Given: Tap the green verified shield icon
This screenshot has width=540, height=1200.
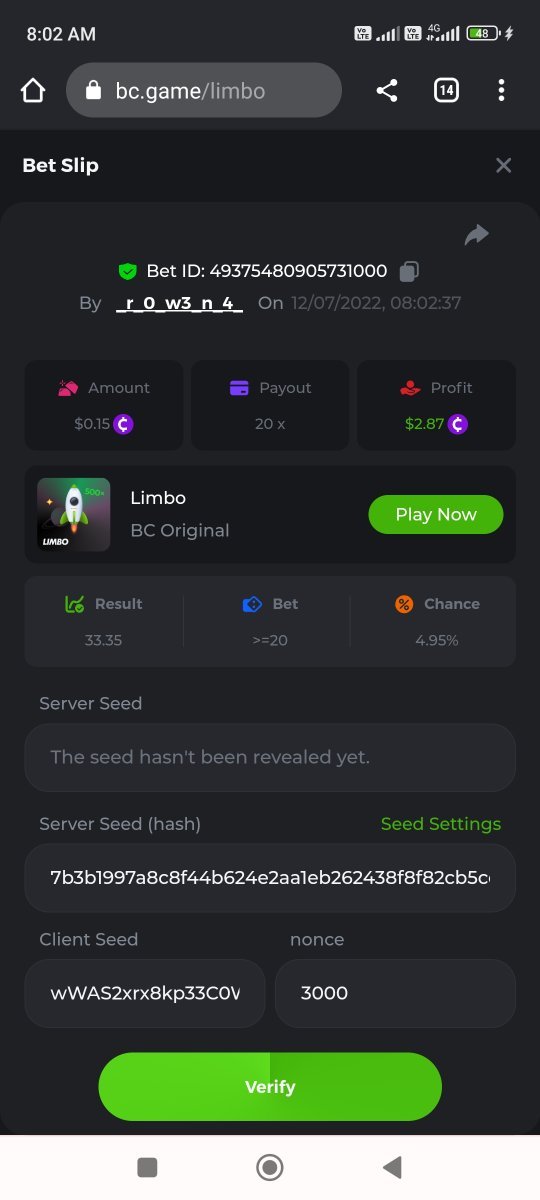Looking at the screenshot, I should tap(127, 271).
